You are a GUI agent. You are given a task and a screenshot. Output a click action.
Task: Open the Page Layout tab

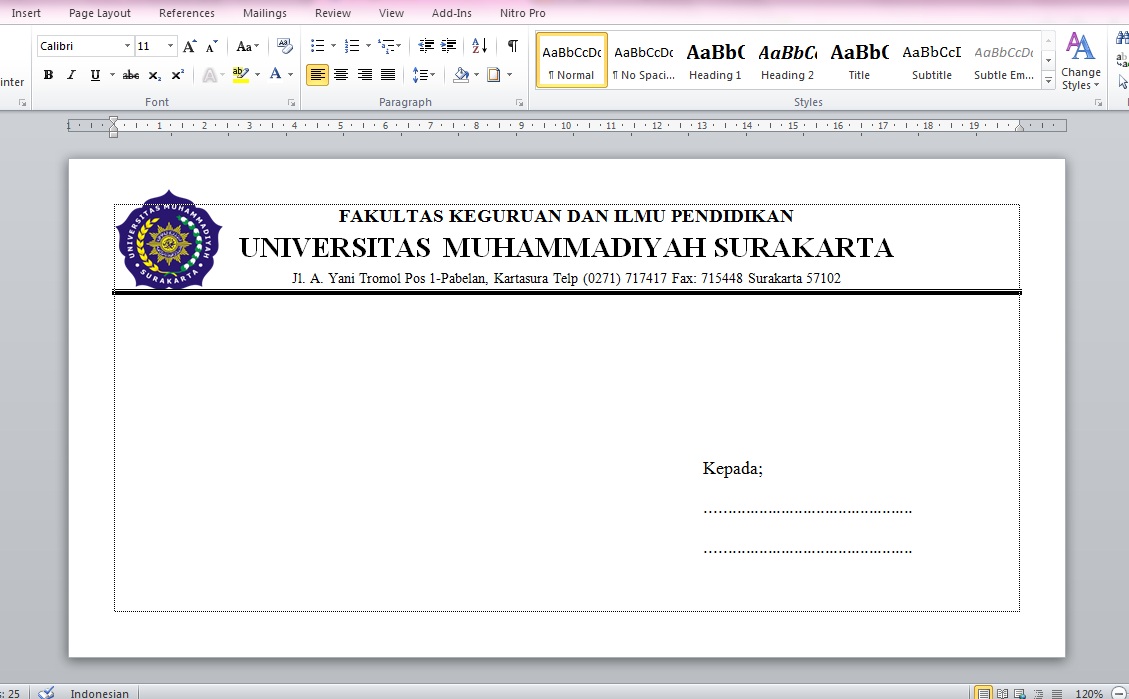point(99,13)
